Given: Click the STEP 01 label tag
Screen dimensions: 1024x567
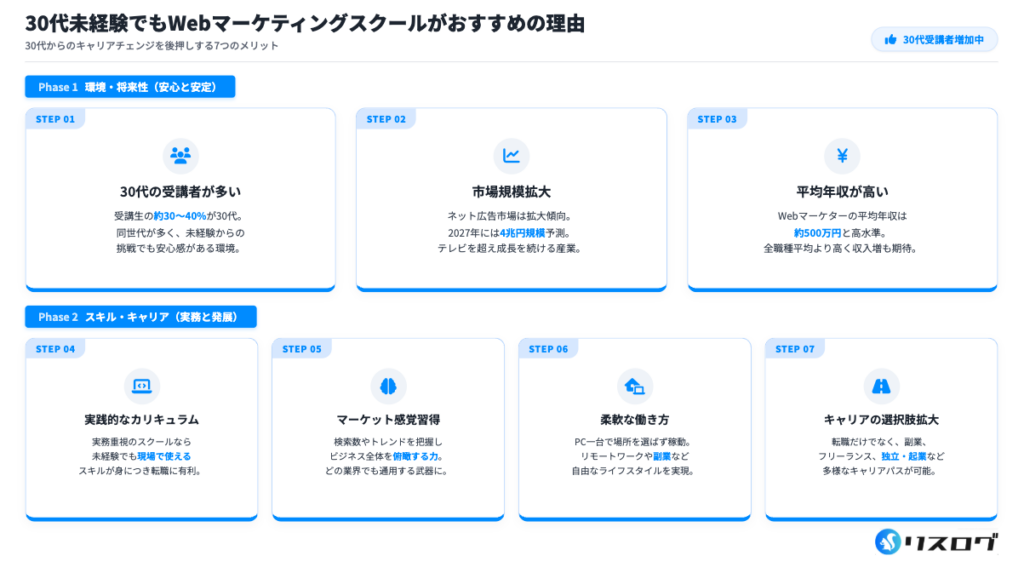Looking at the screenshot, I should tap(55, 119).
